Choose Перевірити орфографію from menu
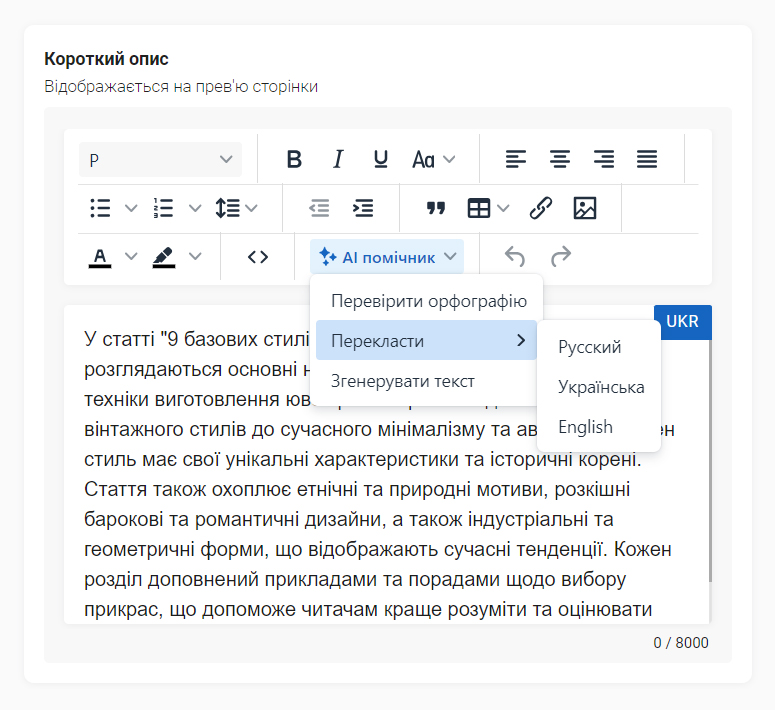 429,301
